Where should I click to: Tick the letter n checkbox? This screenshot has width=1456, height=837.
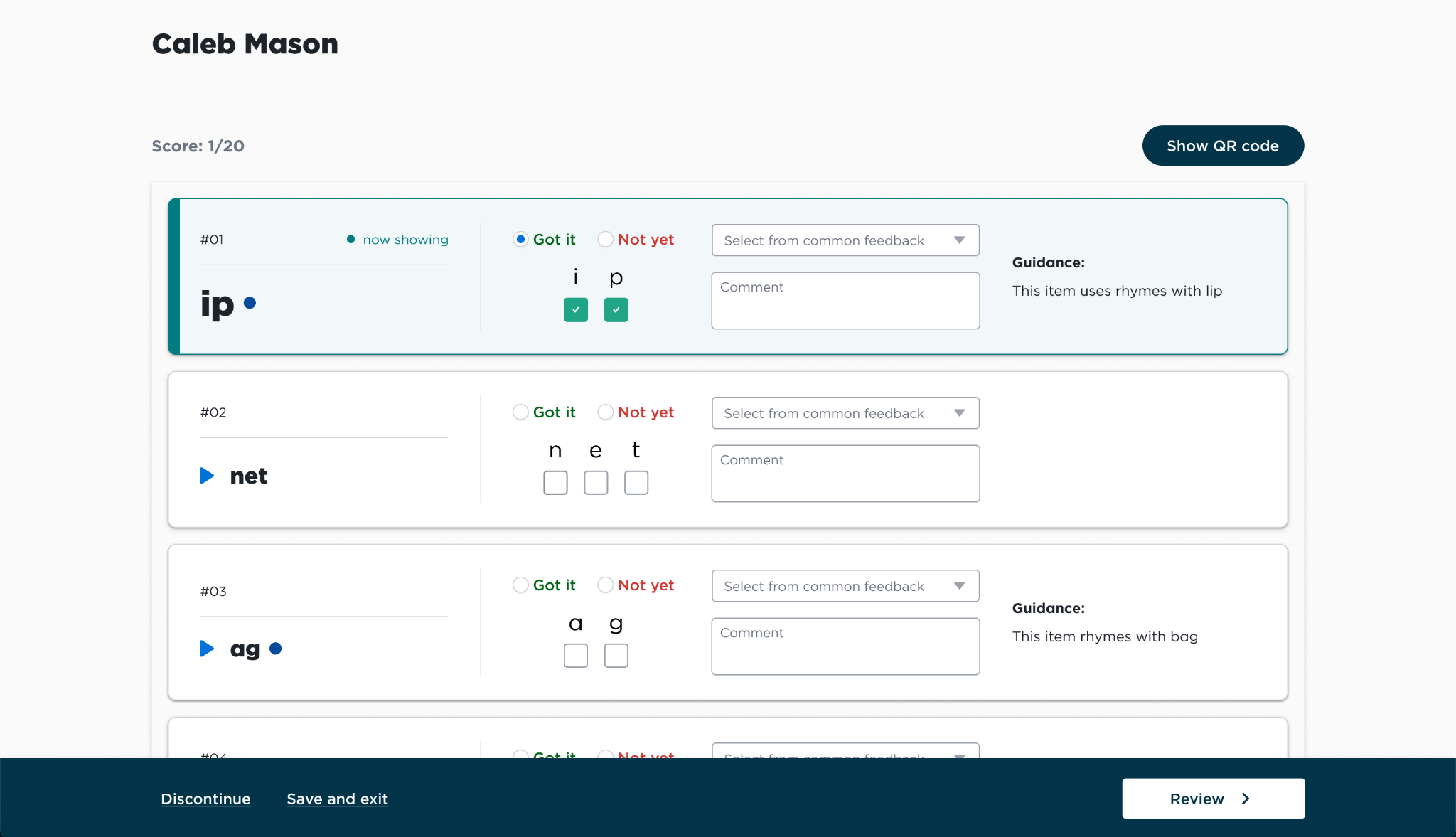click(556, 483)
